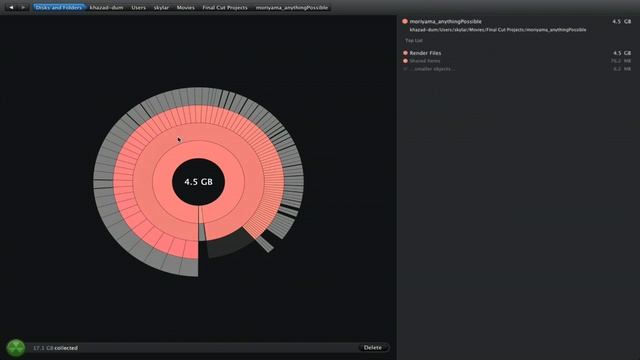Click the Top List heading
The height and width of the screenshot is (360, 640).
[x=414, y=41]
